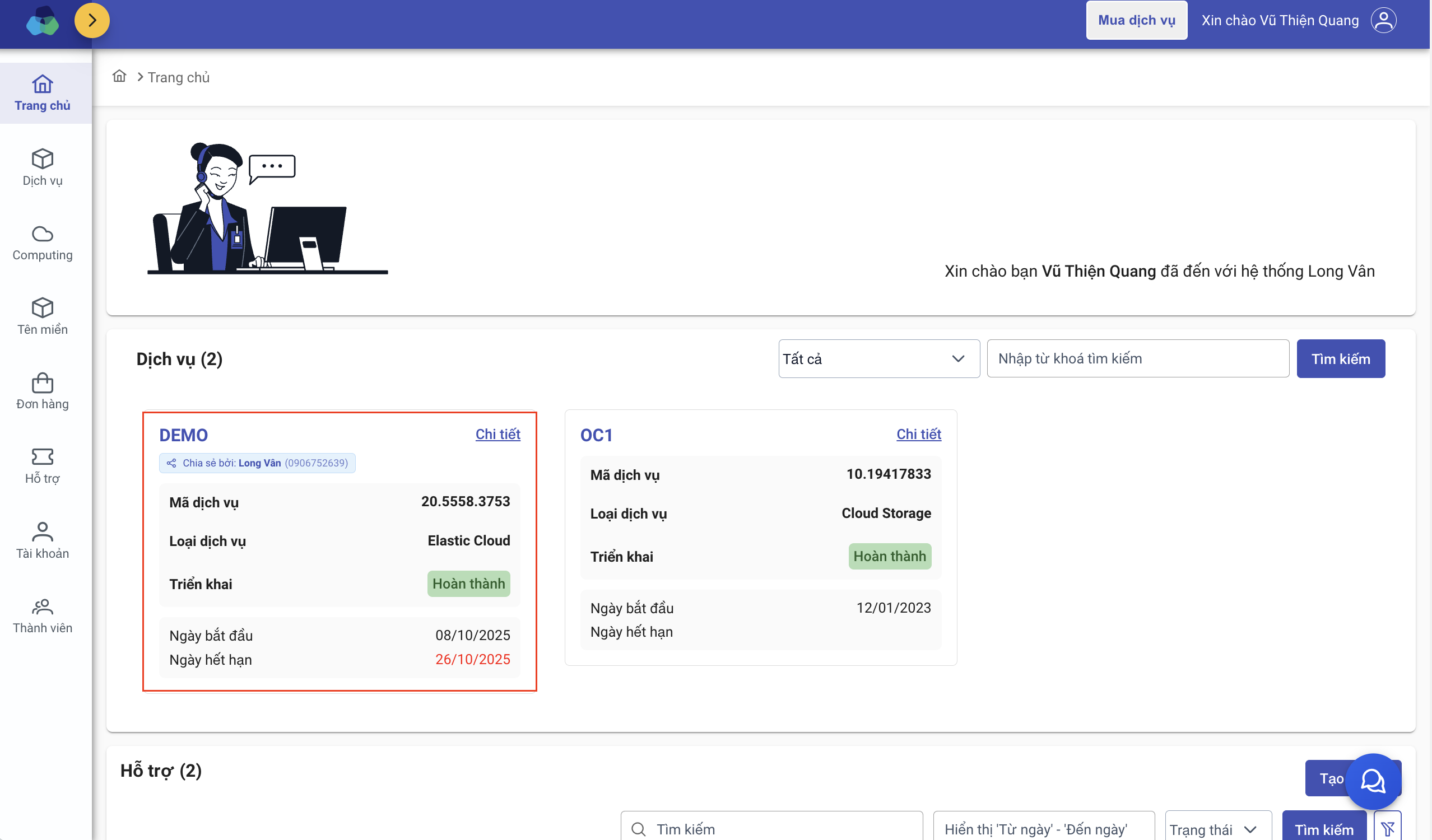Viewport: 1432px width, 840px height.
Task: Open Thành viên members section
Action: click(x=43, y=614)
